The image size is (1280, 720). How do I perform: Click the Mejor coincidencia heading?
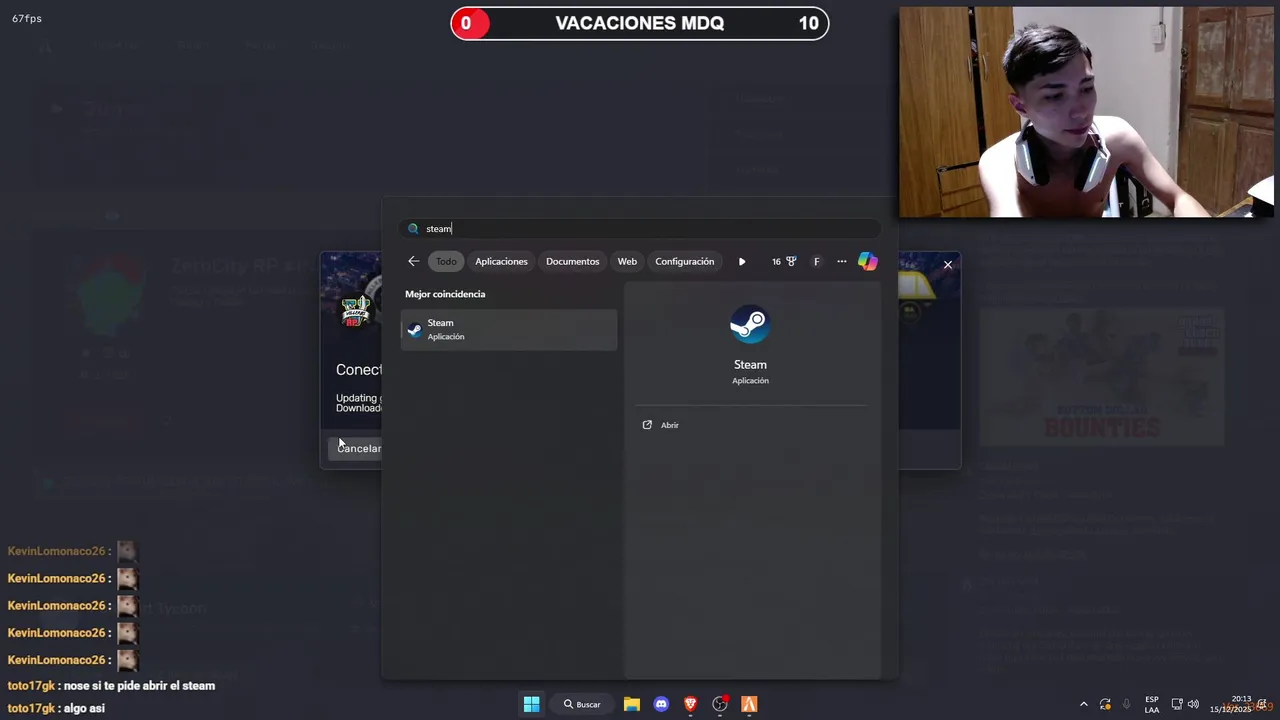click(445, 294)
